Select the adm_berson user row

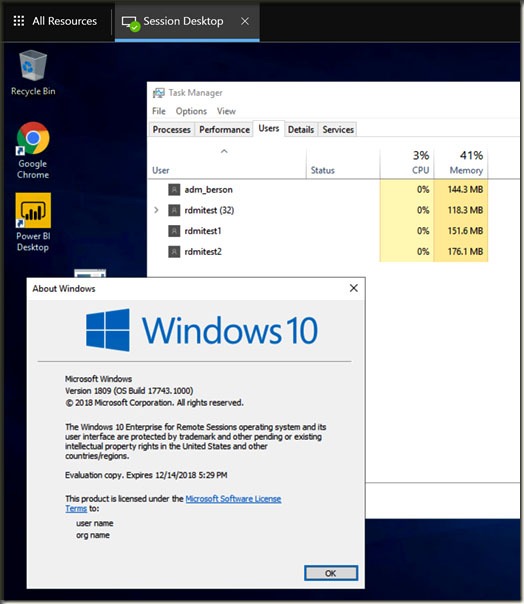click(318, 190)
